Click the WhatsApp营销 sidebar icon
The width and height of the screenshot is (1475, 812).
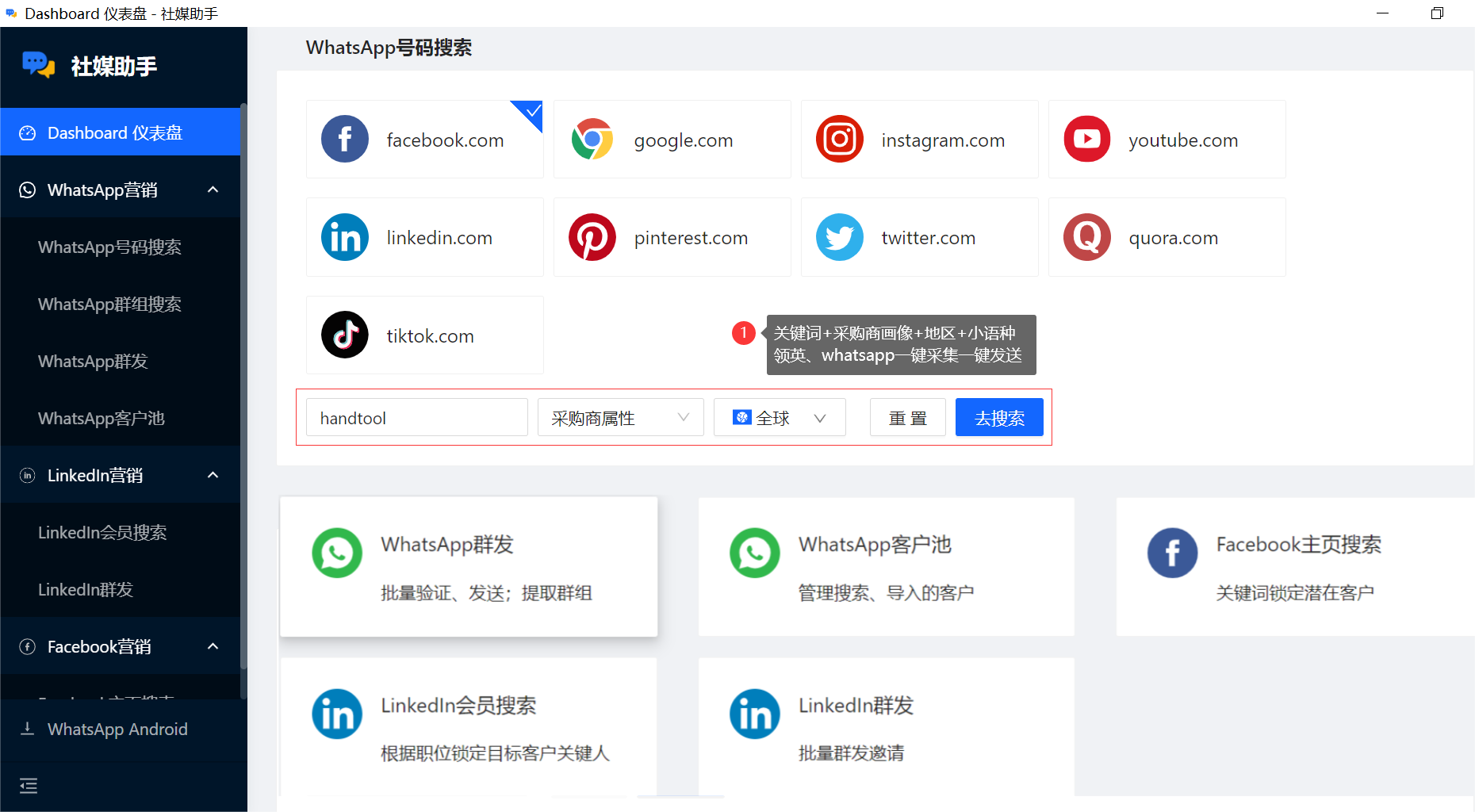click(x=28, y=190)
